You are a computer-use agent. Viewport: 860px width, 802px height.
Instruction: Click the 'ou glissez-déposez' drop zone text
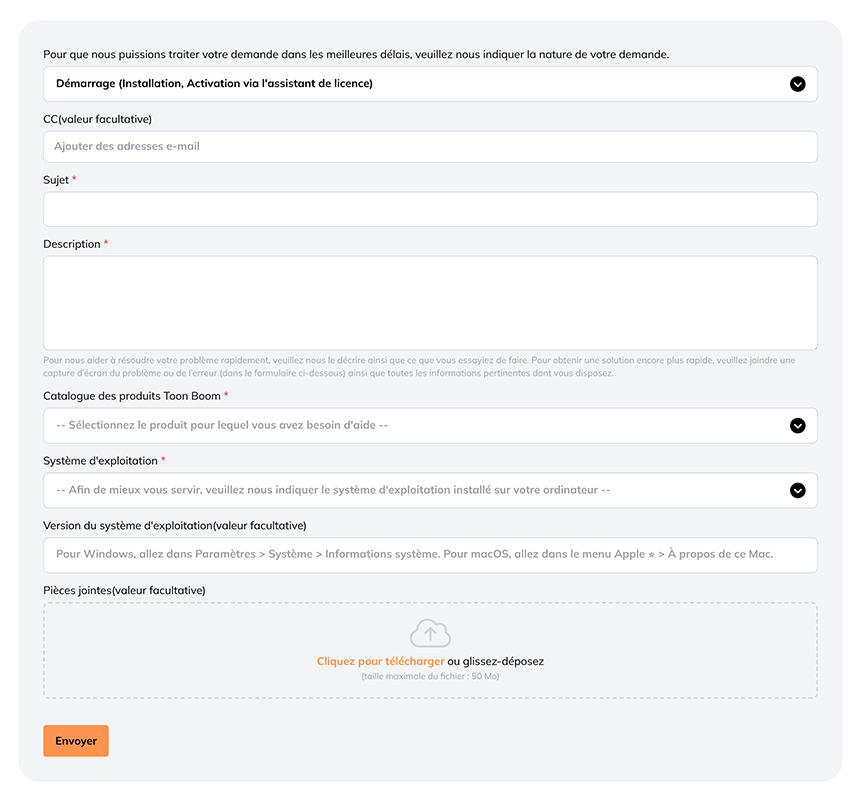point(495,662)
